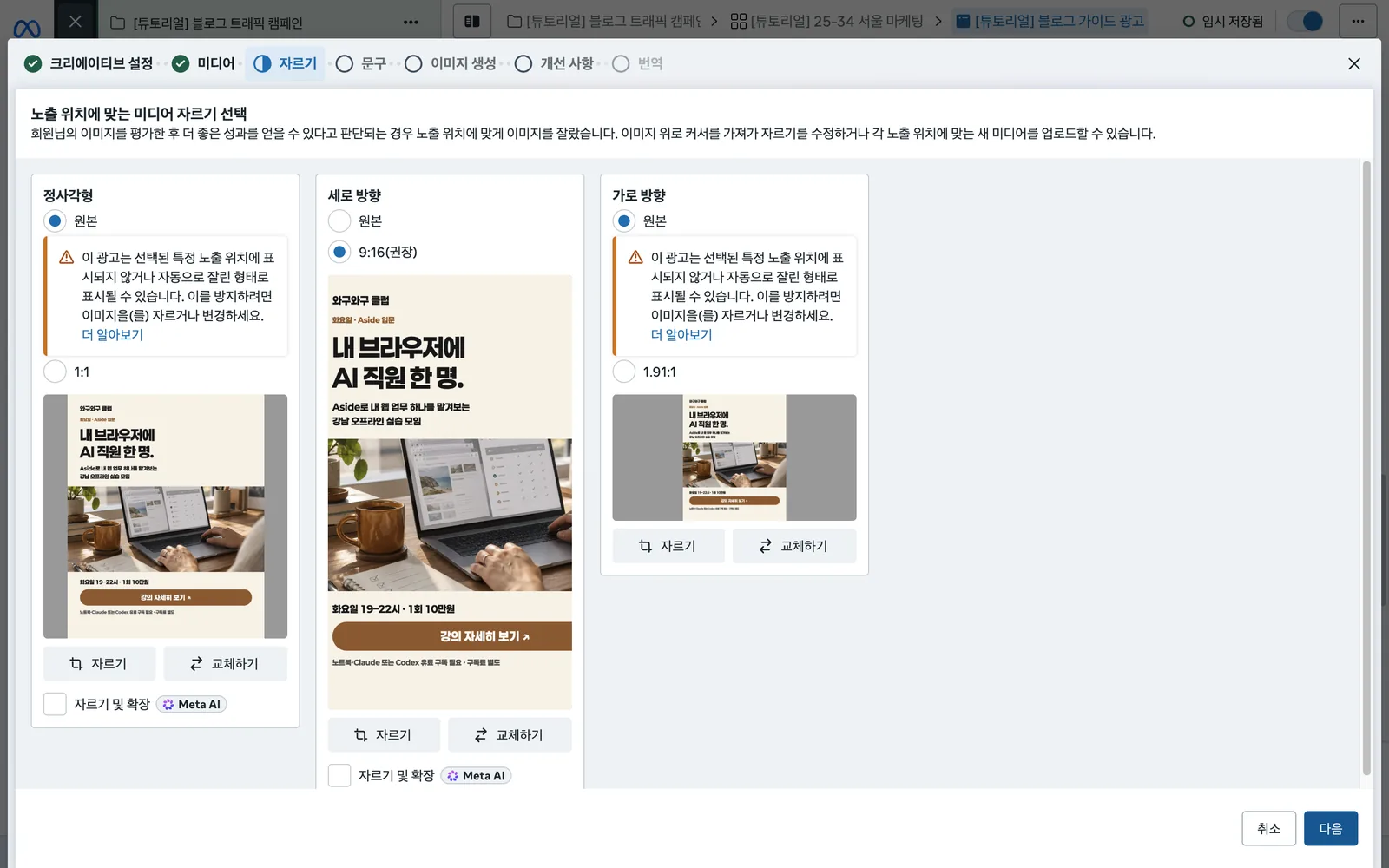
Task: Open 더 알아보기 link in 정사각형 warning
Action: coord(113,334)
